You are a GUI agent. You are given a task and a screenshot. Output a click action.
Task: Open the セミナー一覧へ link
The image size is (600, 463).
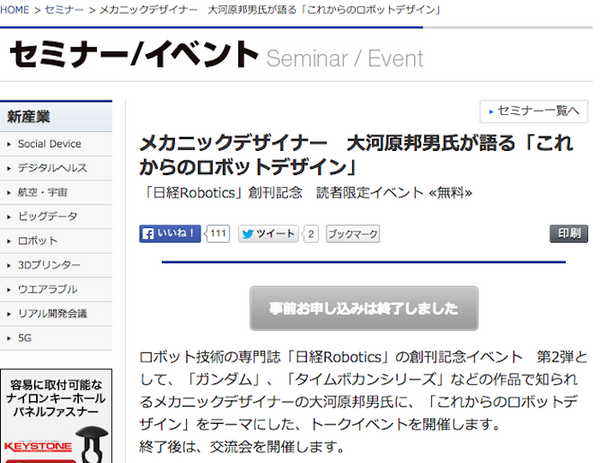point(534,111)
